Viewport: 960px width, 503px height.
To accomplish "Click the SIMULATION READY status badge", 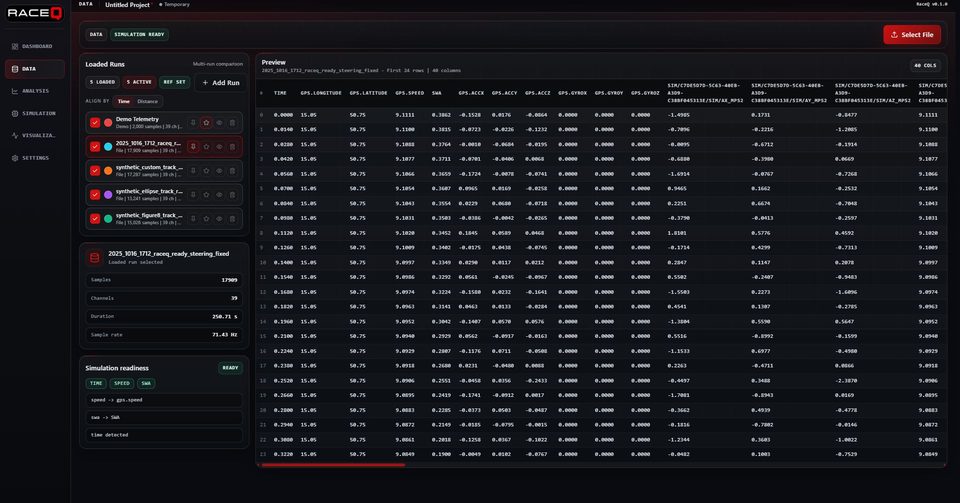I will (140, 35).
